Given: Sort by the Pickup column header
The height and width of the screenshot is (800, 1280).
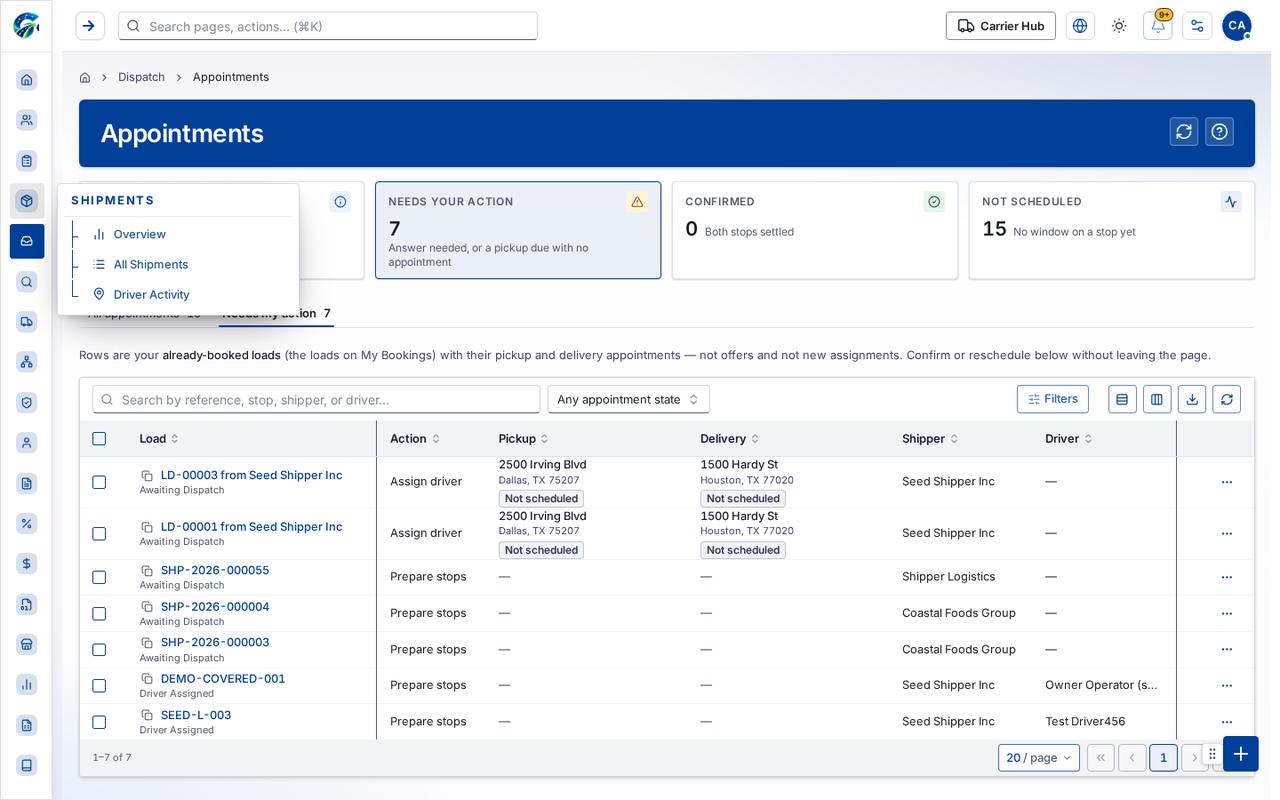Looking at the screenshot, I should tap(523, 439).
